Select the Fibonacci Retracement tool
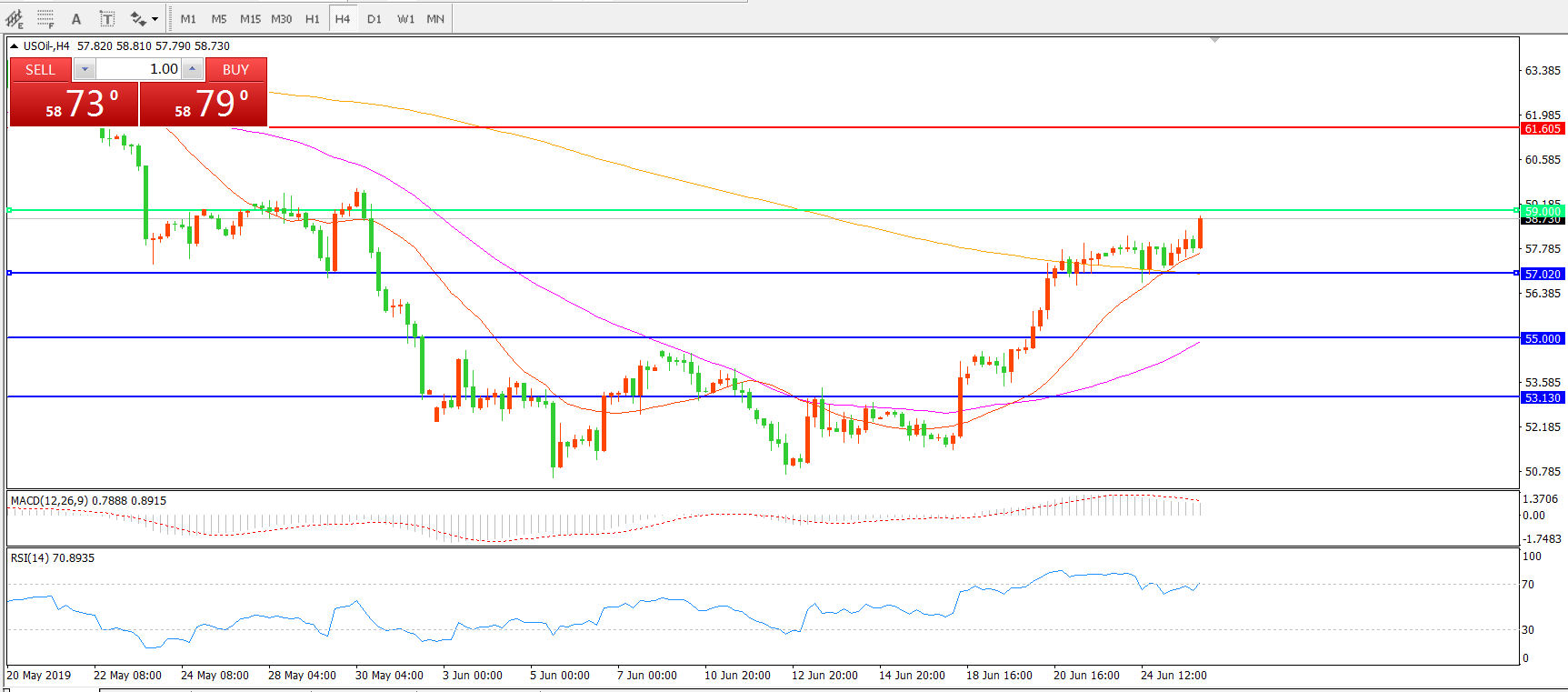 (45, 18)
